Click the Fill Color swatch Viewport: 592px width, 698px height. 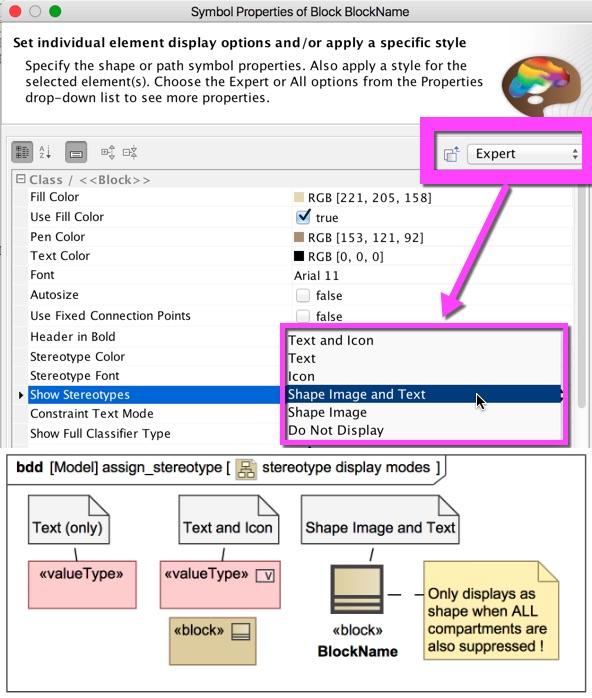tap(299, 197)
